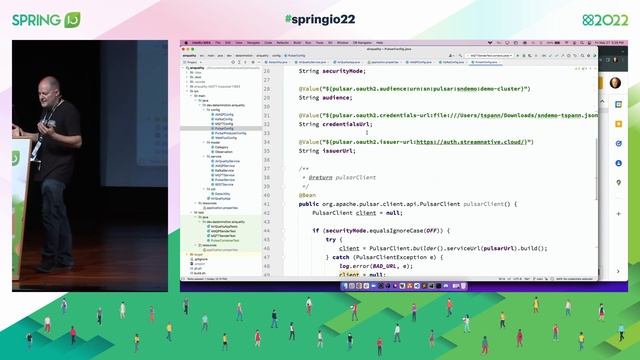Click the locate-file icon in Project panel

[x=233, y=62]
